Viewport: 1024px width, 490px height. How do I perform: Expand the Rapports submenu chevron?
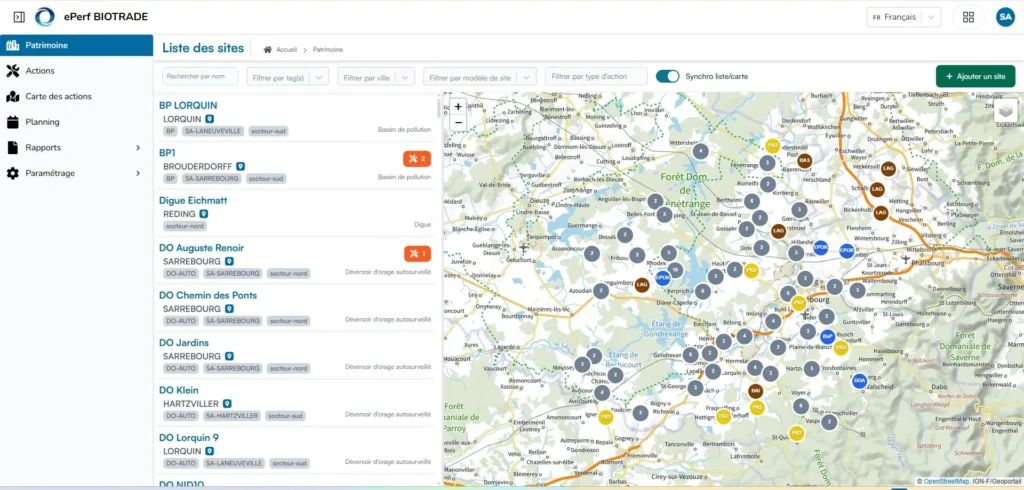click(x=138, y=148)
